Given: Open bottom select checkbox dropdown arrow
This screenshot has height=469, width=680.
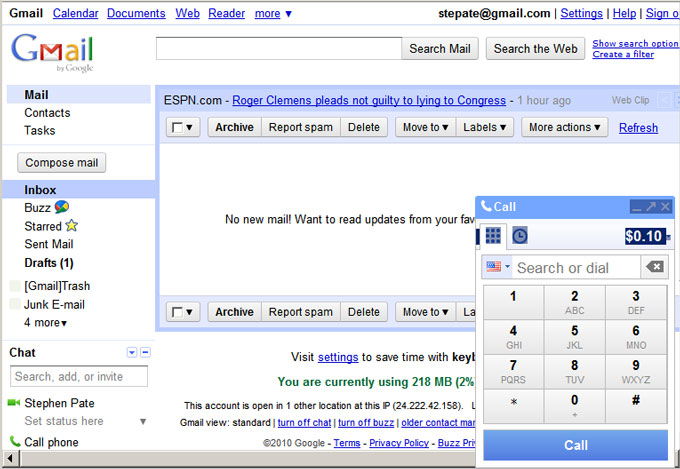Looking at the screenshot, I should (x=189, y=312).
